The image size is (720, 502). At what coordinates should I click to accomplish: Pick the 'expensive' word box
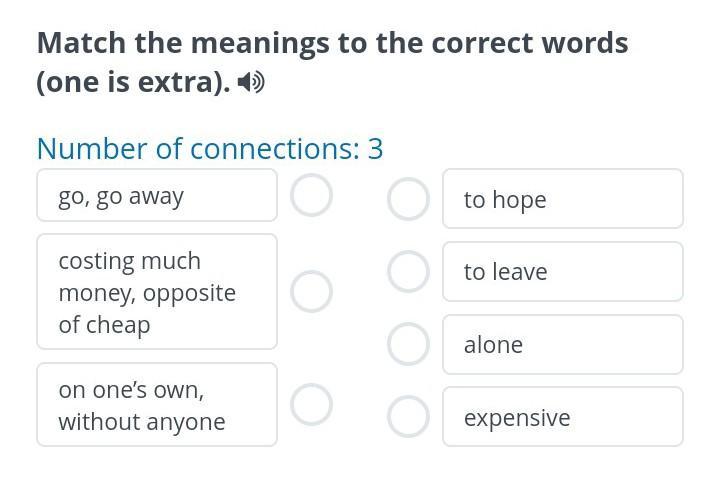click(562, 417)
